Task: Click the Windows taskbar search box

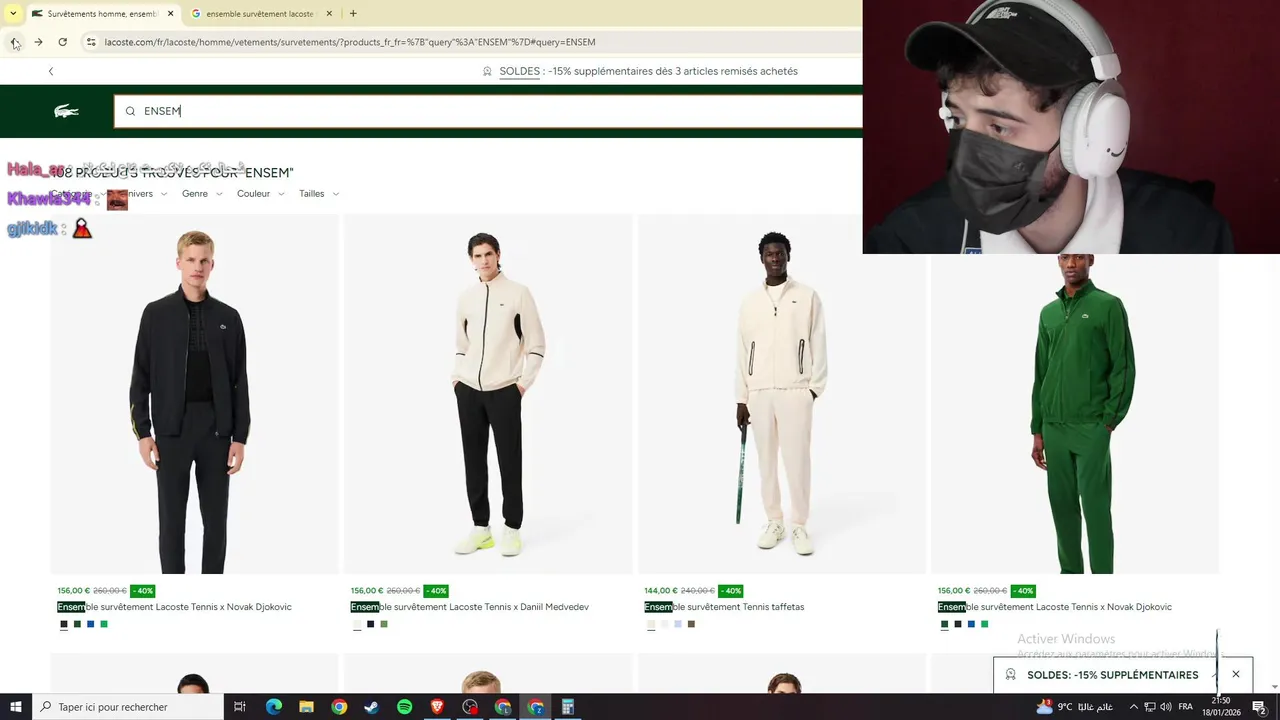Action: point(127,707)
